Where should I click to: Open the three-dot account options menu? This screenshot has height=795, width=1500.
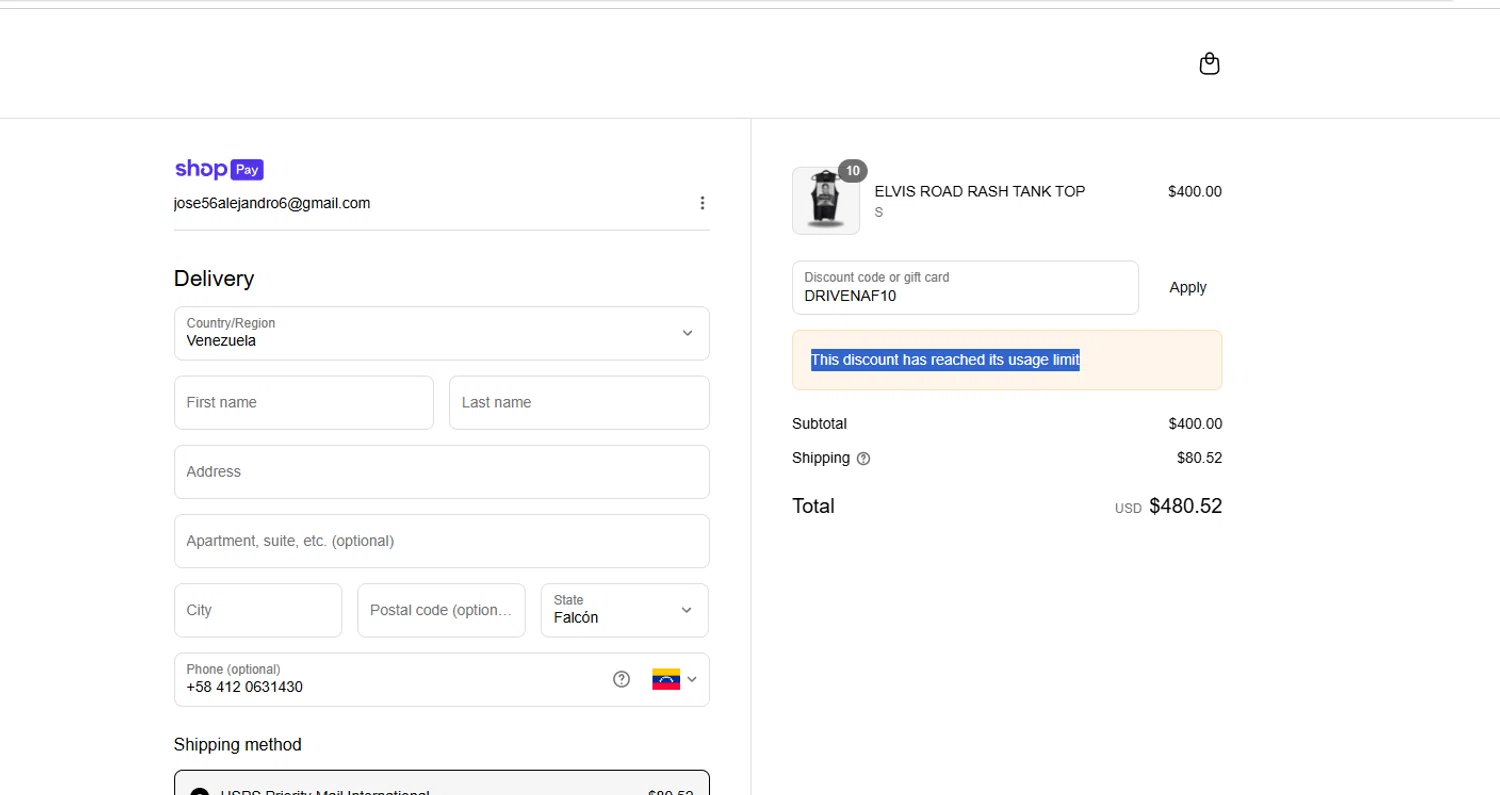tap(702, 203)
